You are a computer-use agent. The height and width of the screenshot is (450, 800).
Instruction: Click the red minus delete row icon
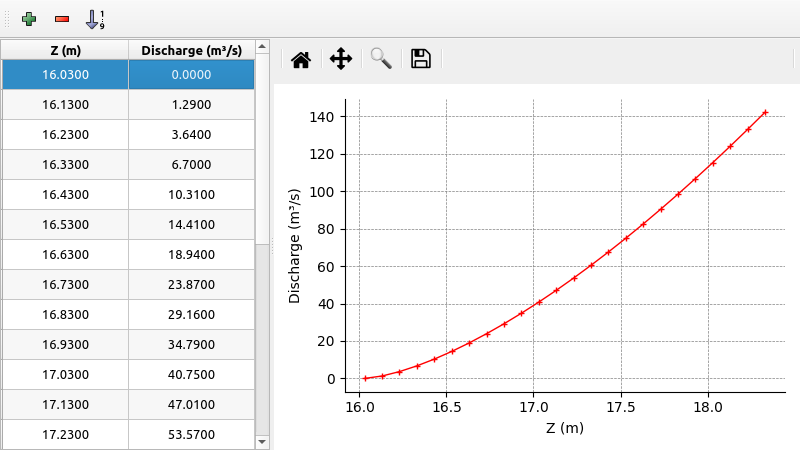[62, 19]
